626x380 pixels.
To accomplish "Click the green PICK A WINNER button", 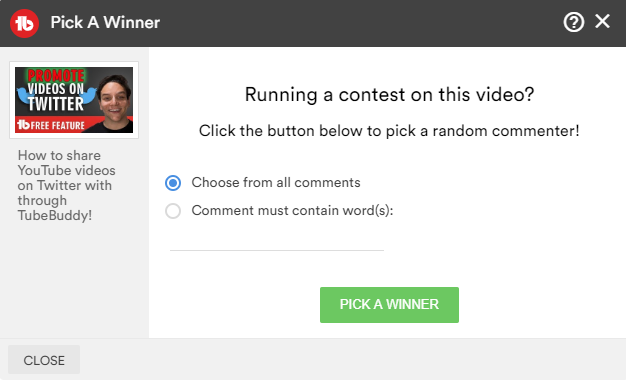I will coord(389,305).
